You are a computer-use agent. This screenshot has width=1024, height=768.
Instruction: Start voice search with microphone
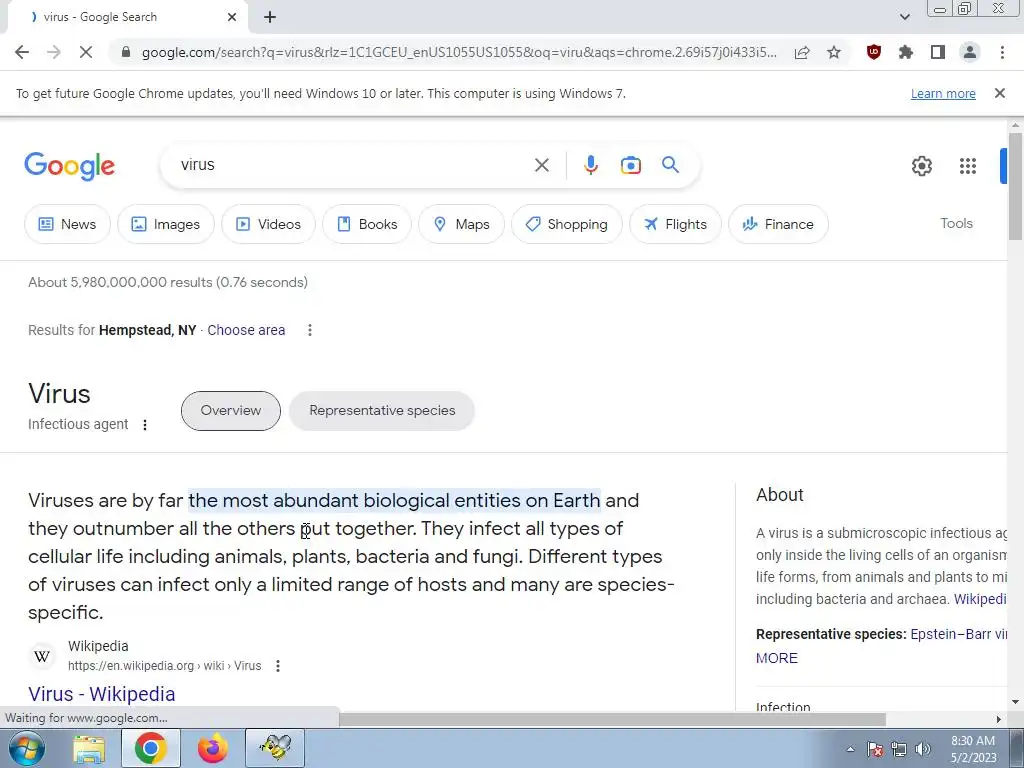591,165
